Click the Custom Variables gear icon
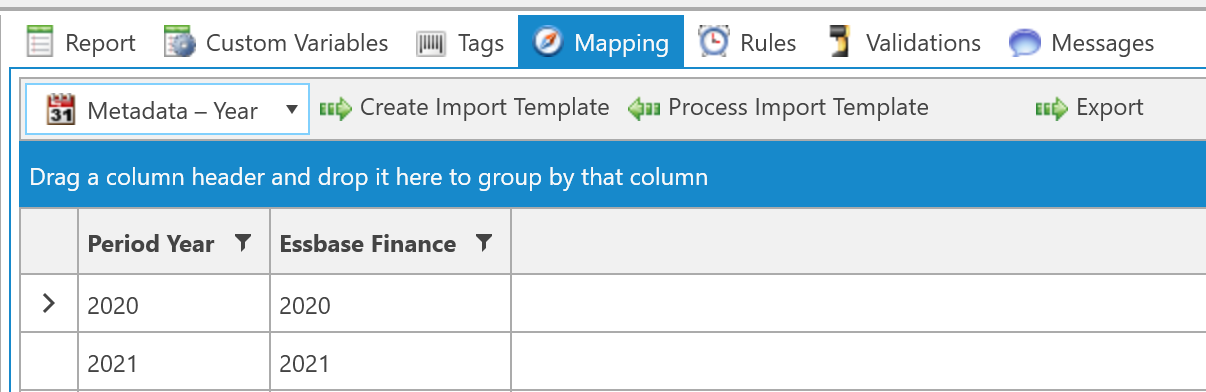This screenshot has width=1206, height=392. coord(180,43)
